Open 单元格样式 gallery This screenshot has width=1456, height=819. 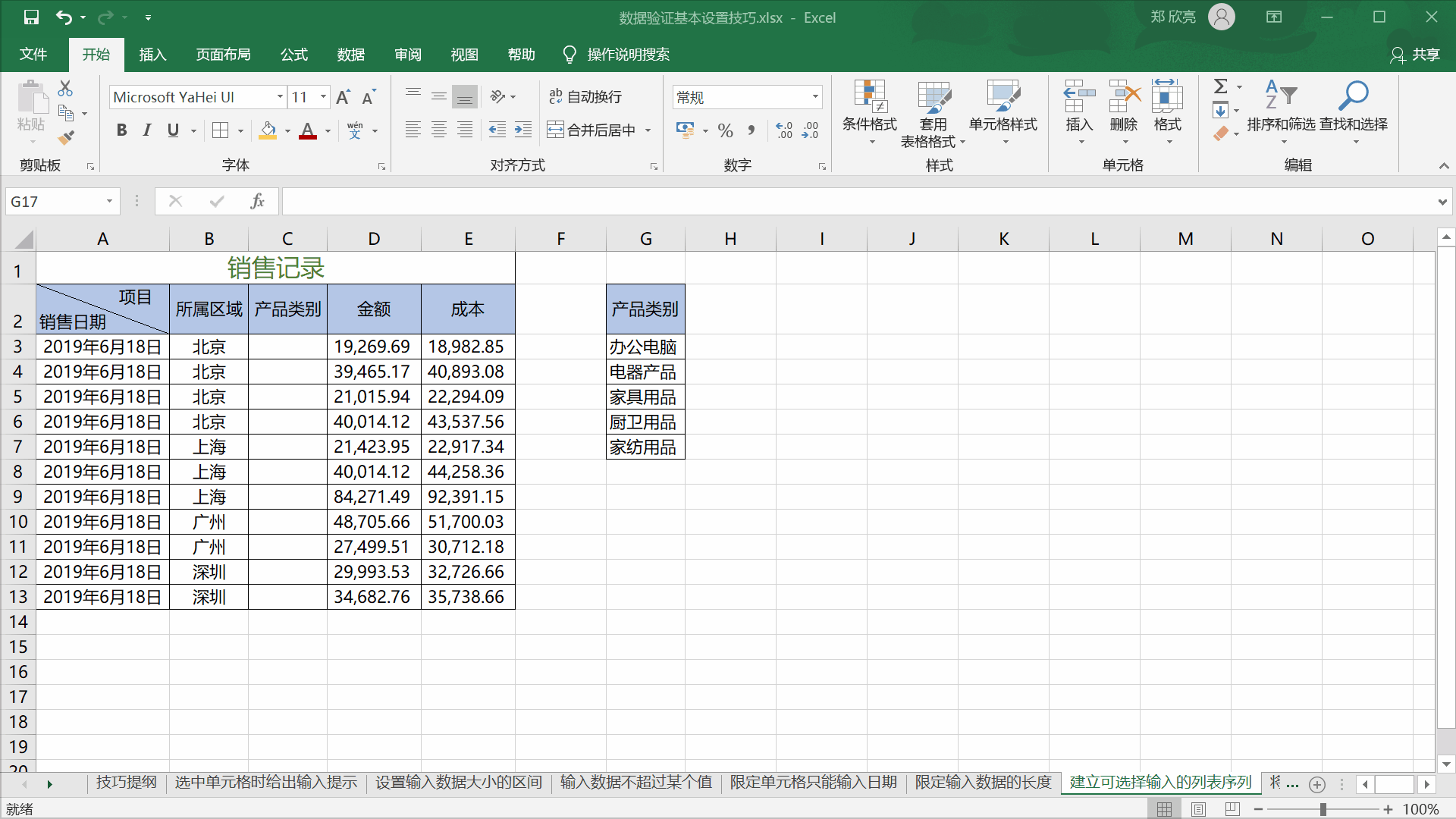tap(1003, 110)
